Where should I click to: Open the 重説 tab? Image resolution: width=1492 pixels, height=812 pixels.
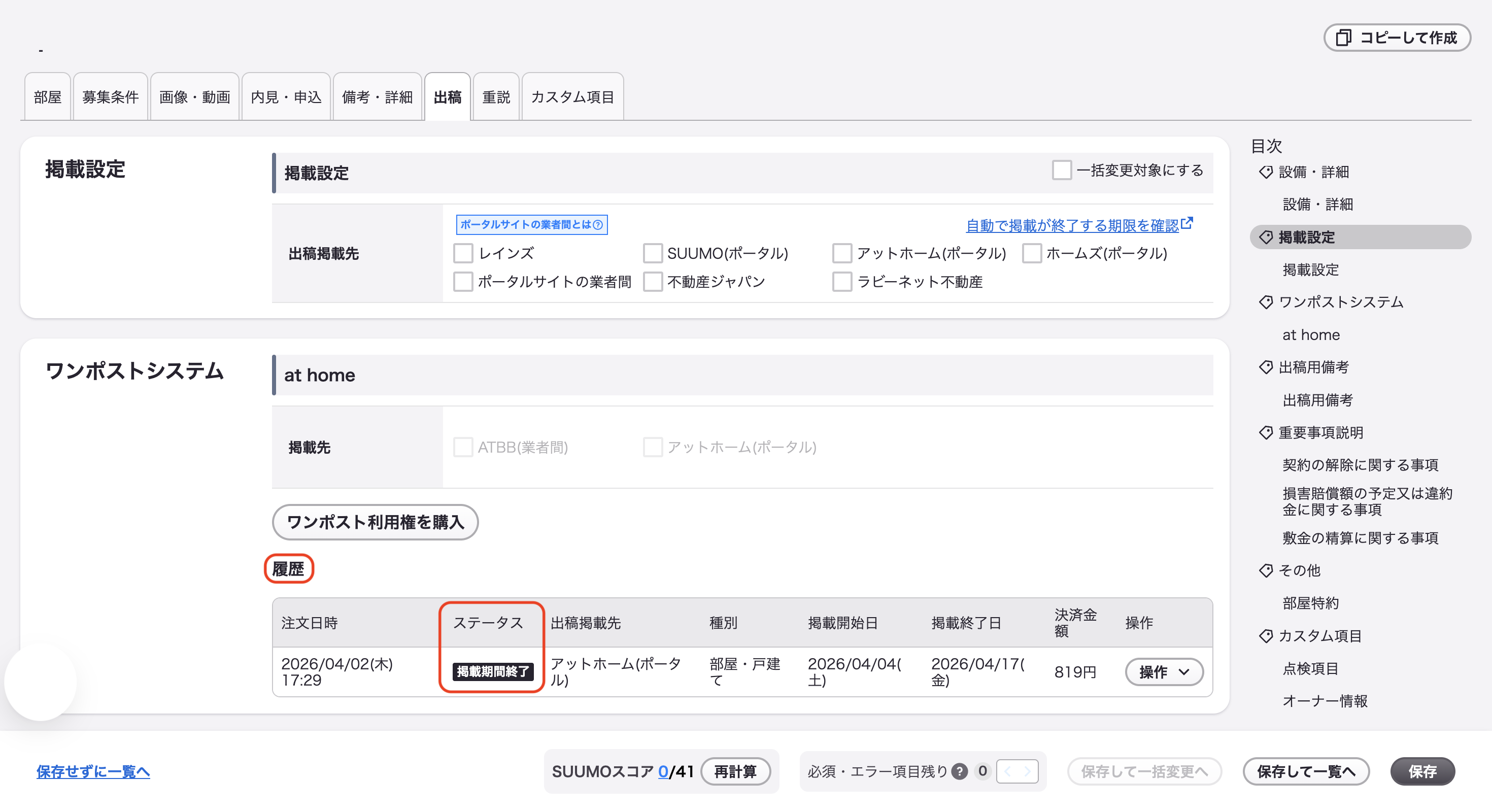[x=496, y=97]
